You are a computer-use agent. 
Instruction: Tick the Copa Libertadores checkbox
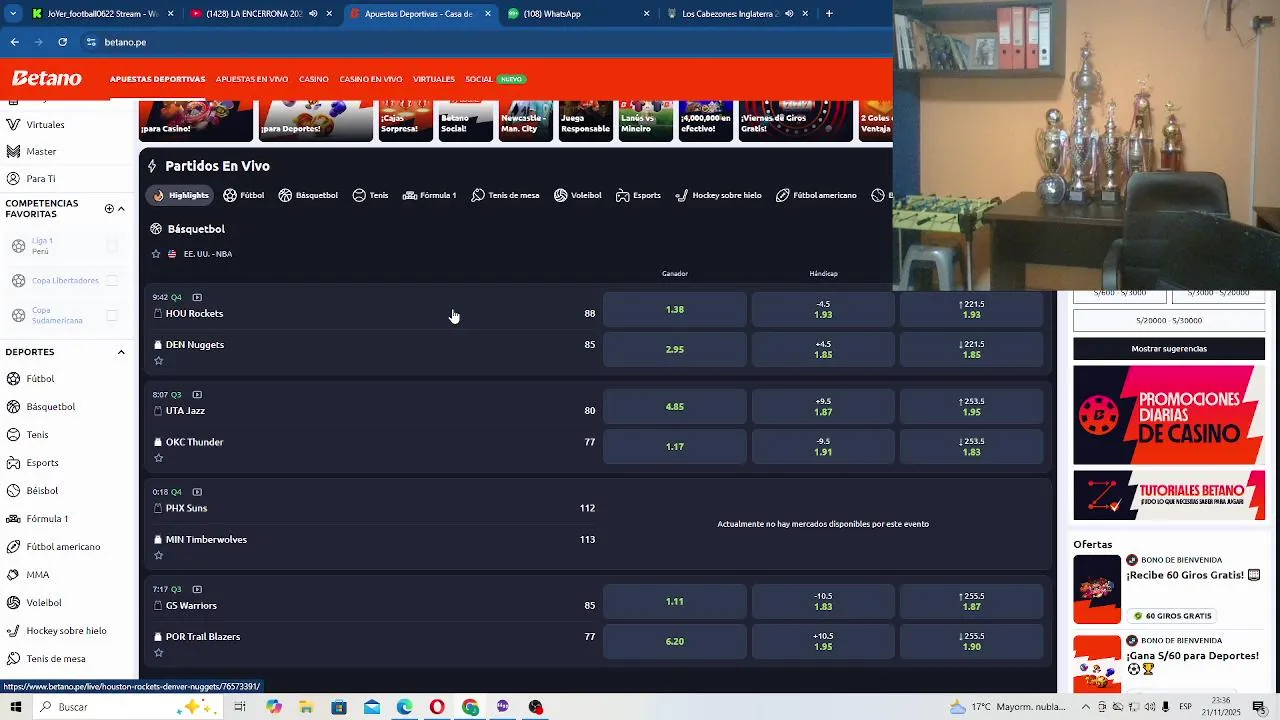[x=112, y=281]
